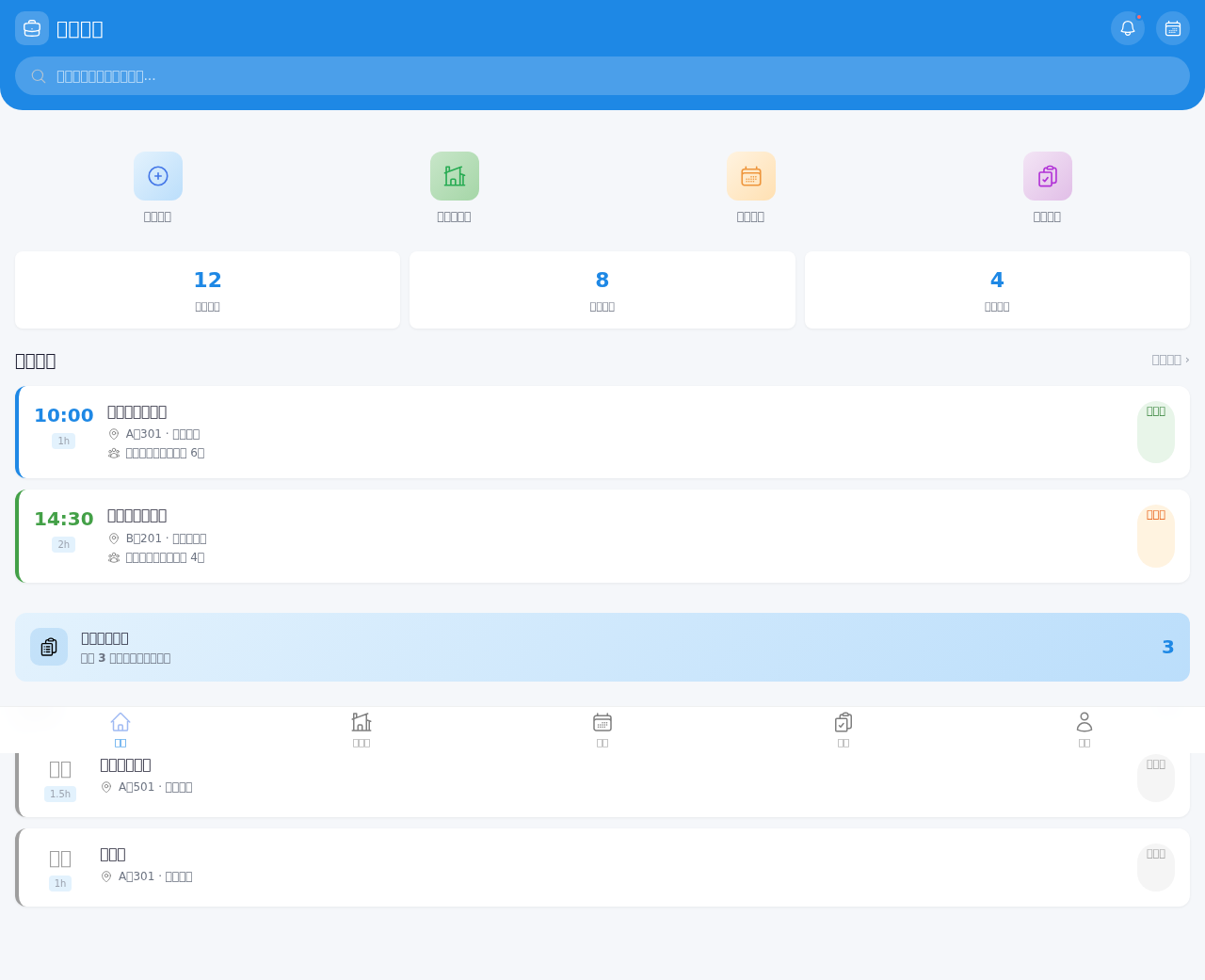Click the attendee line ending in 6 in the 10:00 card
The image size is (1205, 980).
pyautogui.click(x=156, y=453)
